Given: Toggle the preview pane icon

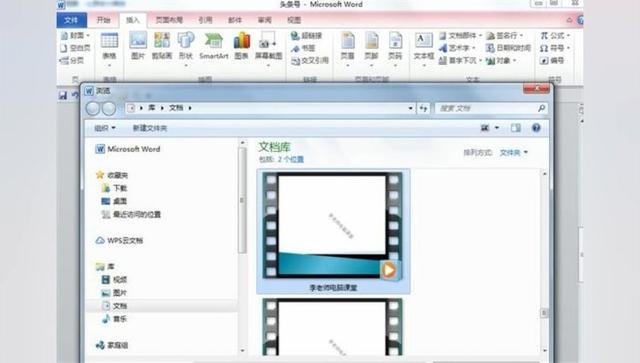Looking at the screenshot, I should click(x=516, y=128).
